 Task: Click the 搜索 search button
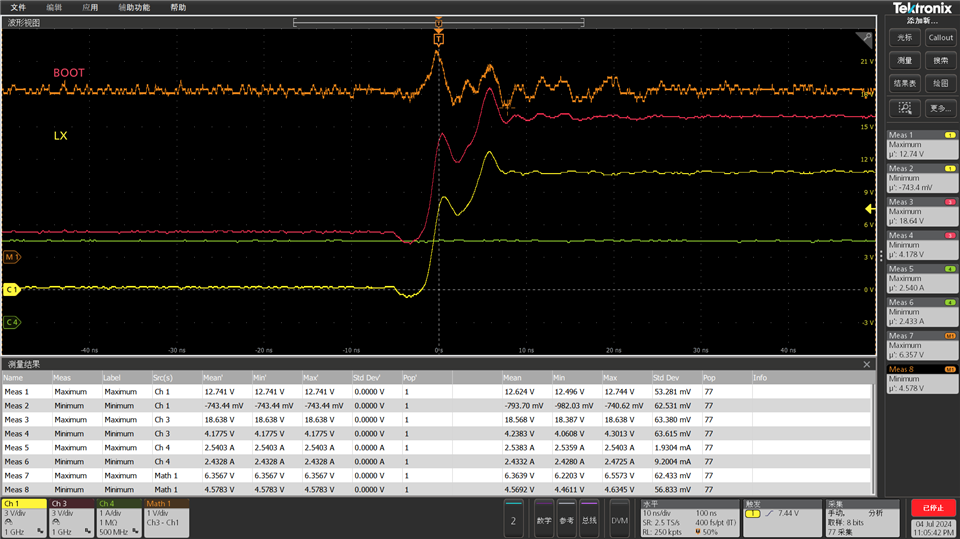(940, 61)
